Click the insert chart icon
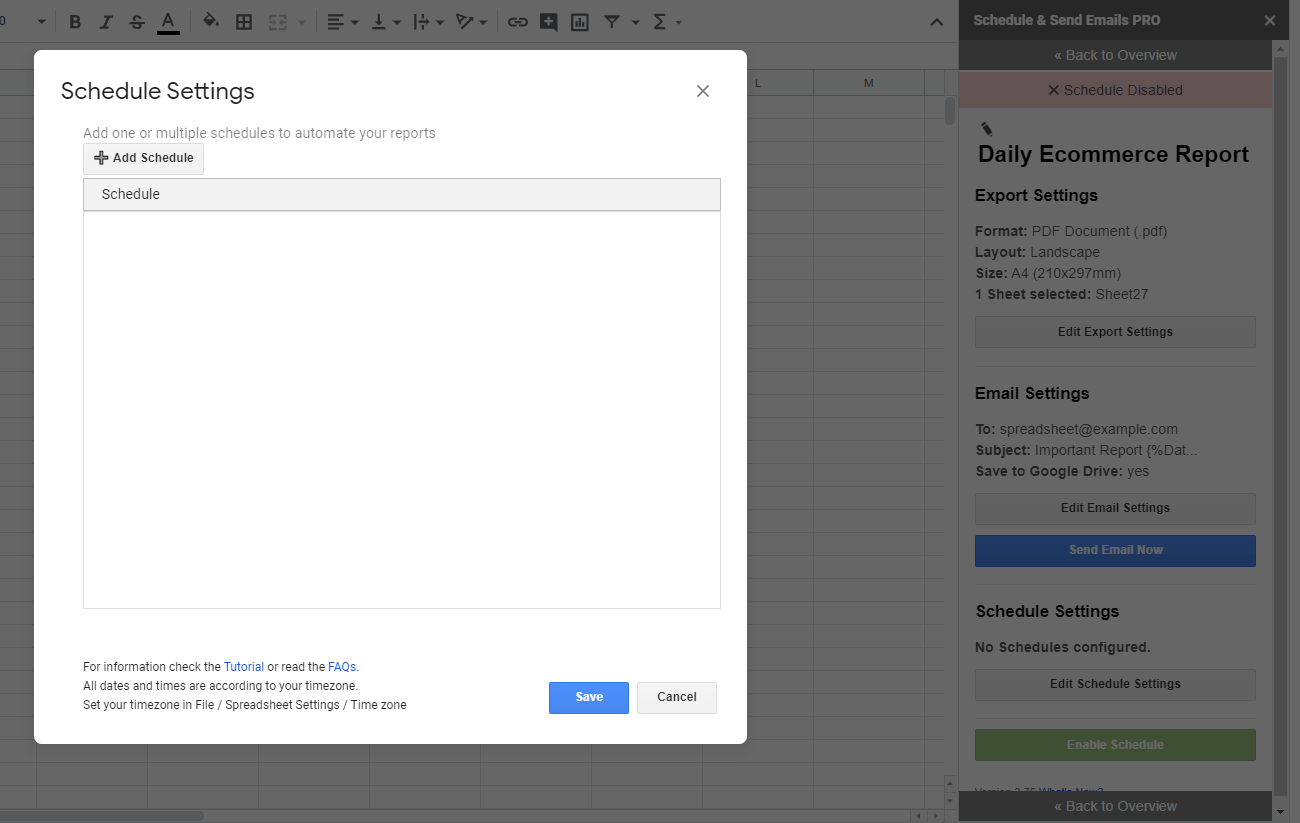Image resolution: width=1300 pixels, height=823 pixels. 580,22
